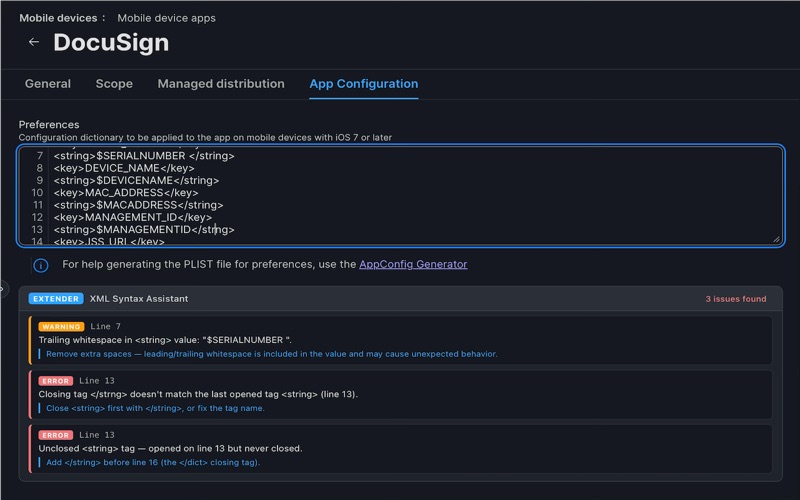Click the "Add </string> before line 16" suggestion

point(153,462)
